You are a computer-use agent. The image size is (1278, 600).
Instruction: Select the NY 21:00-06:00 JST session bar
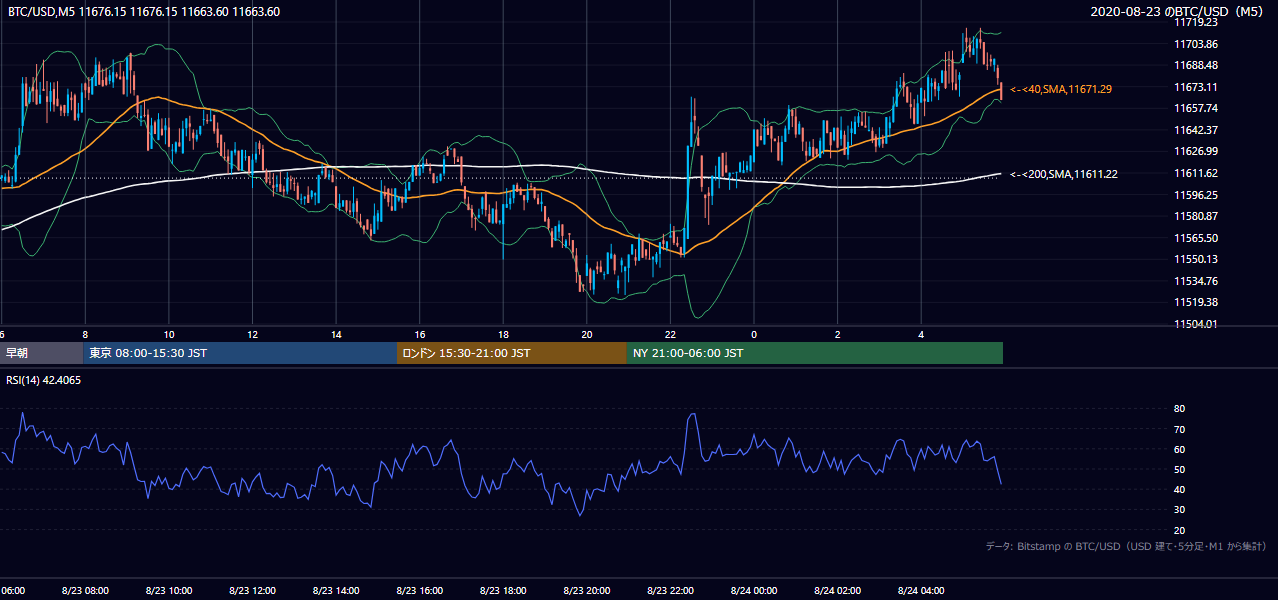point(815,353)
